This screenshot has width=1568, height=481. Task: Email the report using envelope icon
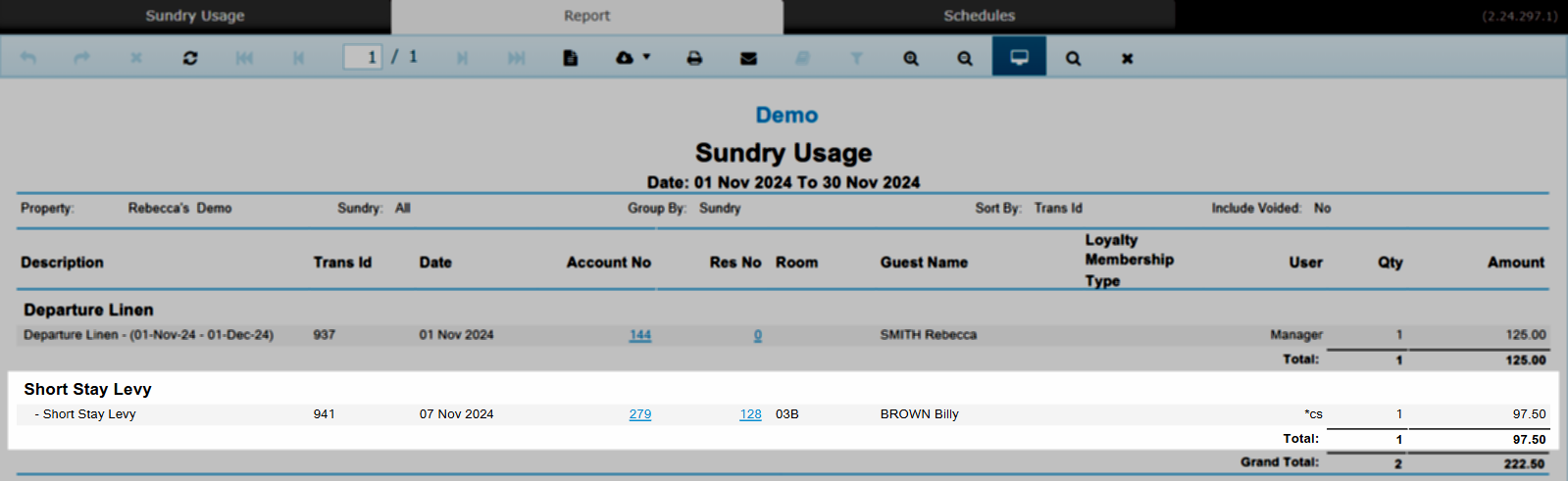748,58
